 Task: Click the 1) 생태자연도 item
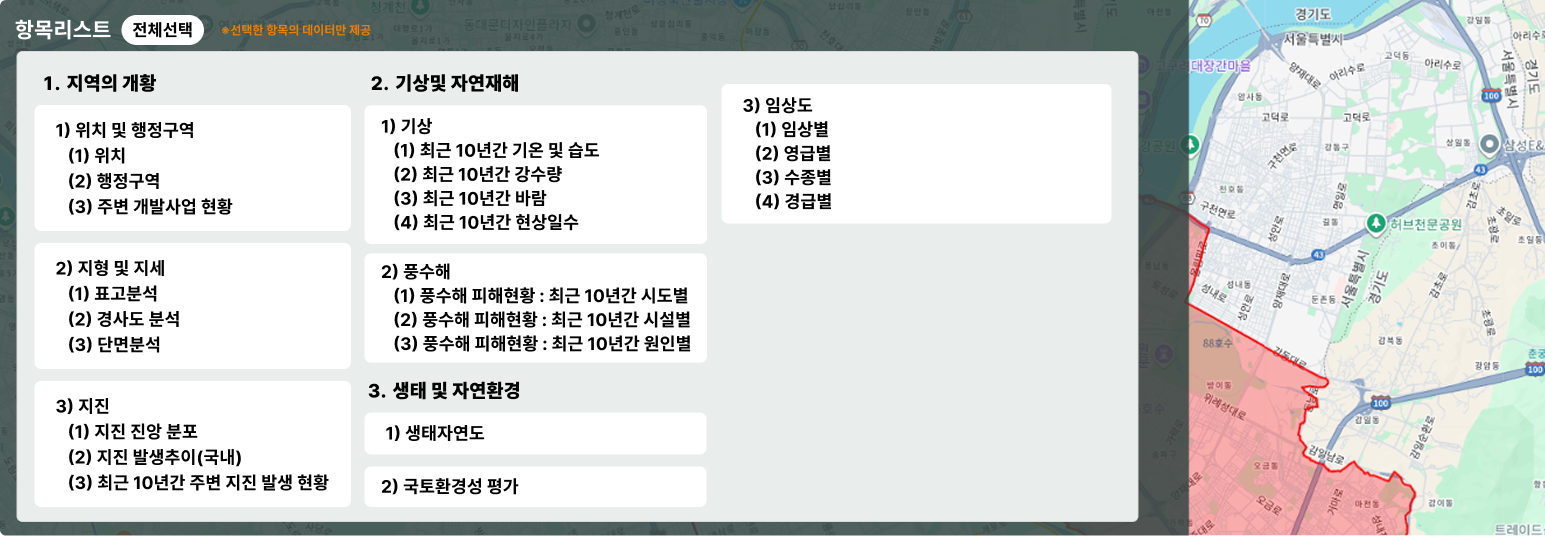435,433
